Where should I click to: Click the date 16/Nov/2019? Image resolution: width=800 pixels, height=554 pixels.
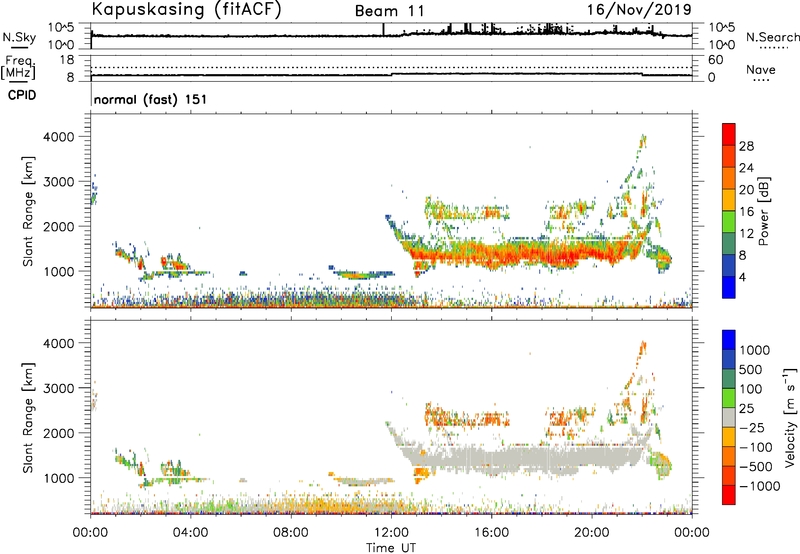pos(639,10)
